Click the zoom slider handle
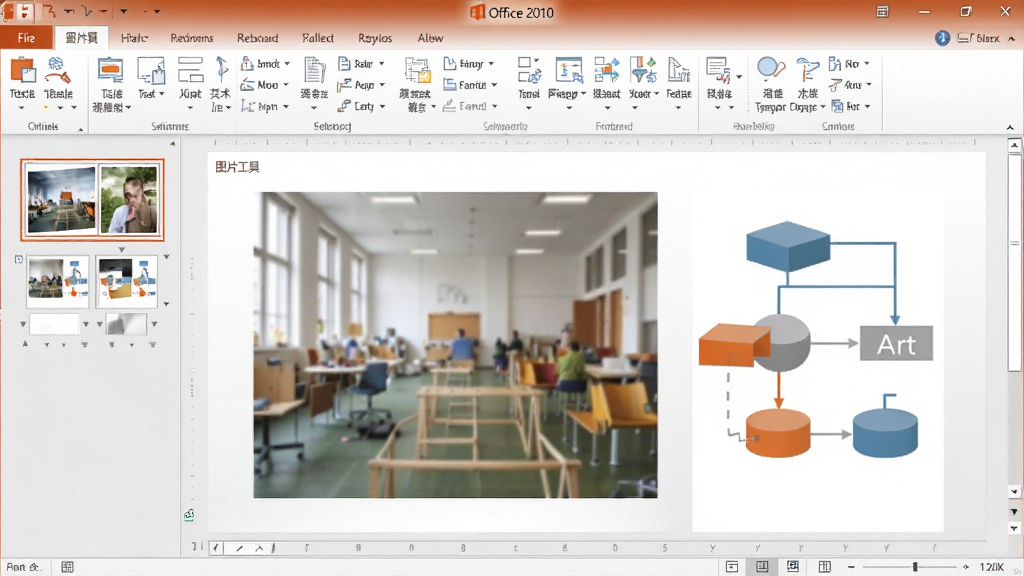Viewport: 1024px width, 576px height. click(915, 567)
